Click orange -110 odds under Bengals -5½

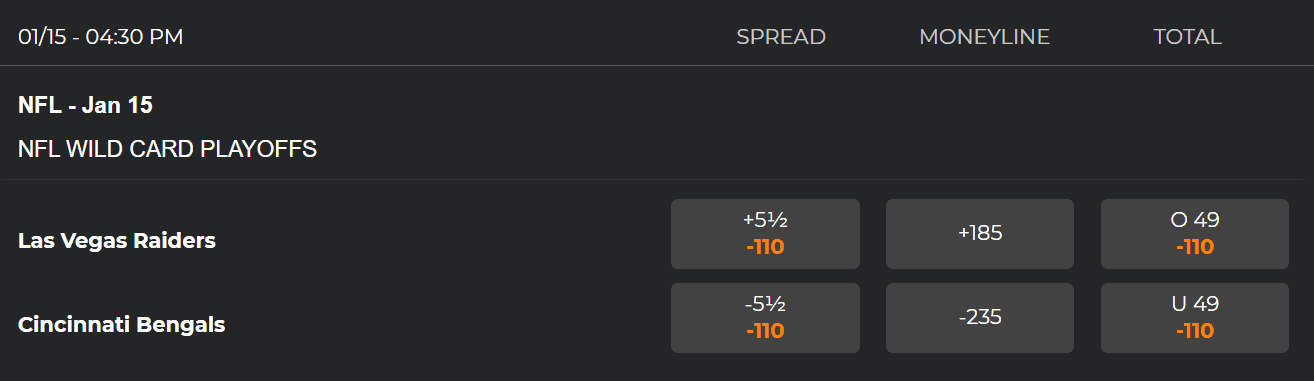[765, 331]
